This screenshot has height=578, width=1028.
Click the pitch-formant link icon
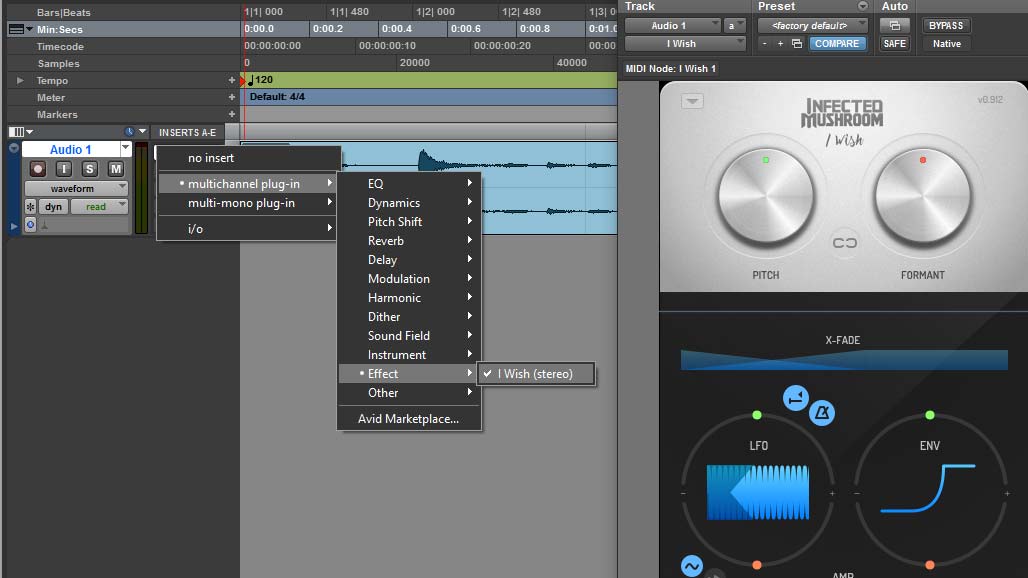click(845, 243)
